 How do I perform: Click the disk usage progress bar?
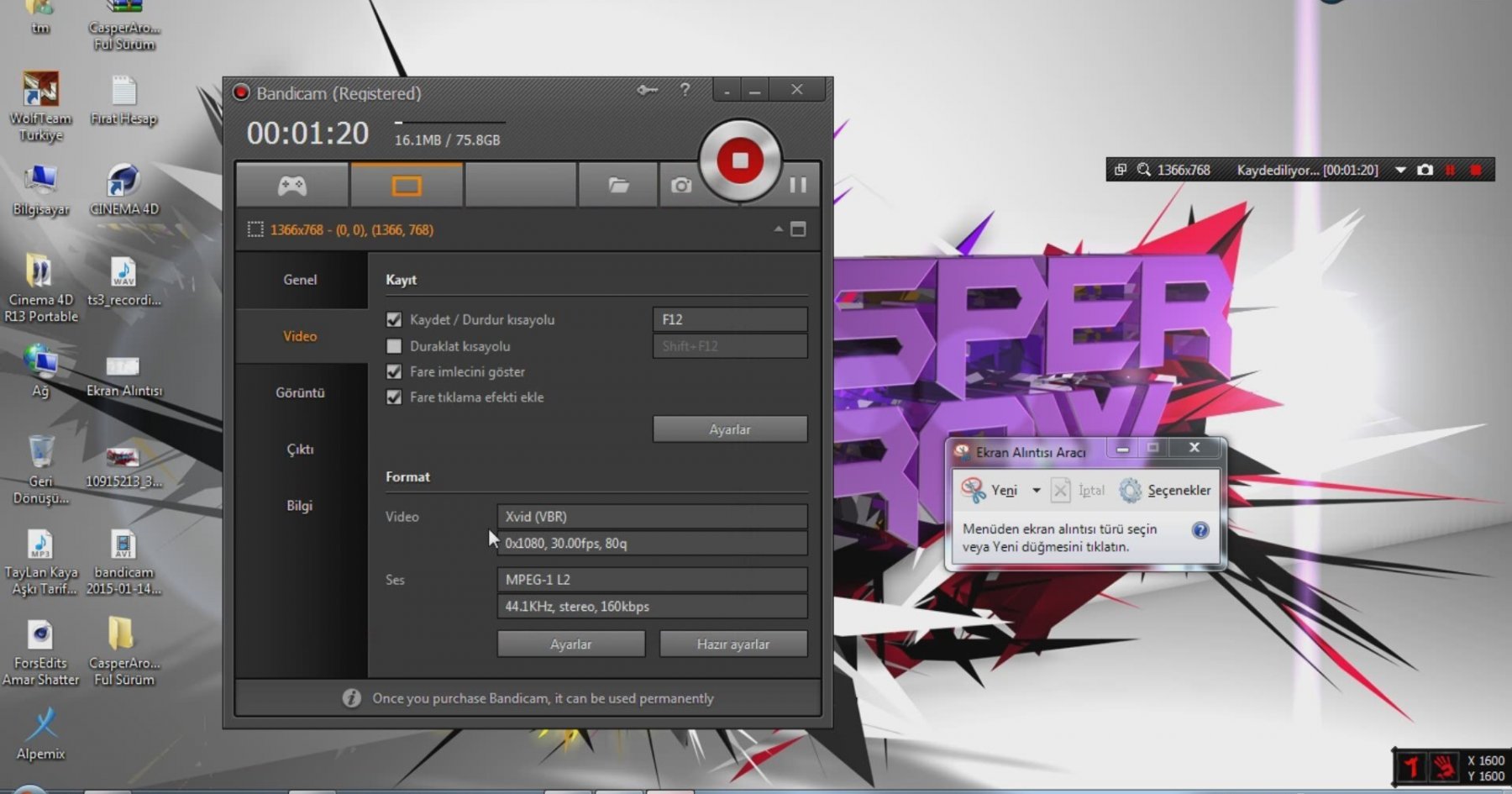pyautogui.click(x=449, y=123)
